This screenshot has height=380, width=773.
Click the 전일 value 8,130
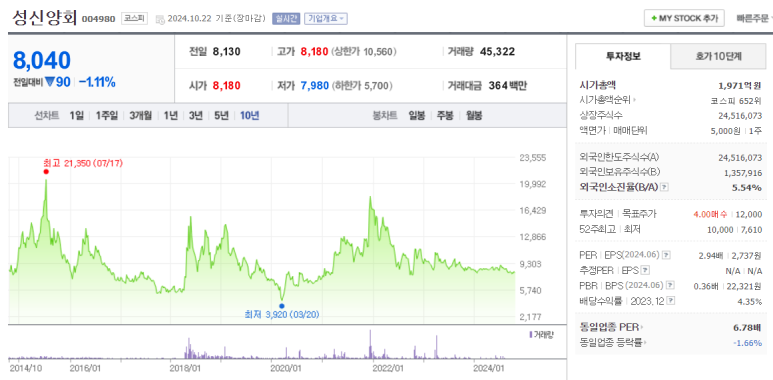click(227, 51)
